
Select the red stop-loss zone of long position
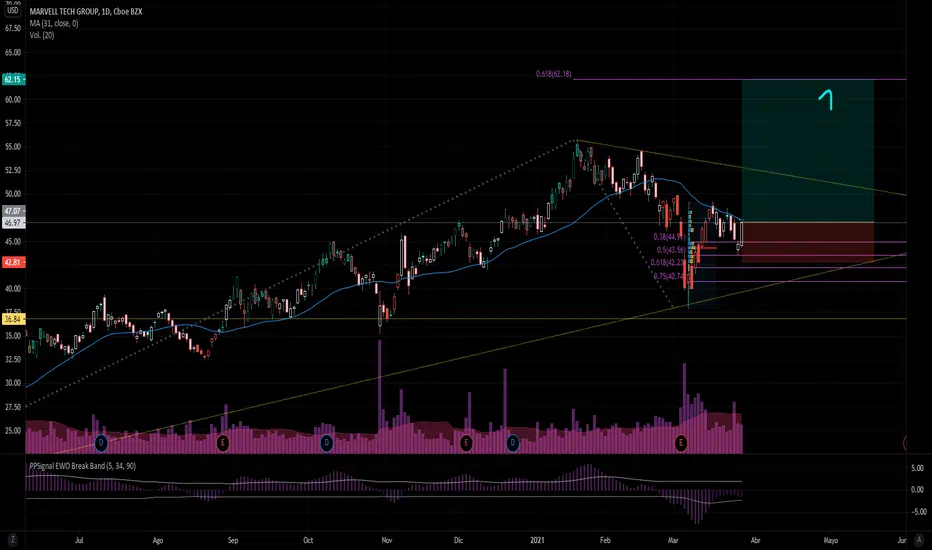click(x=808, y=242)
